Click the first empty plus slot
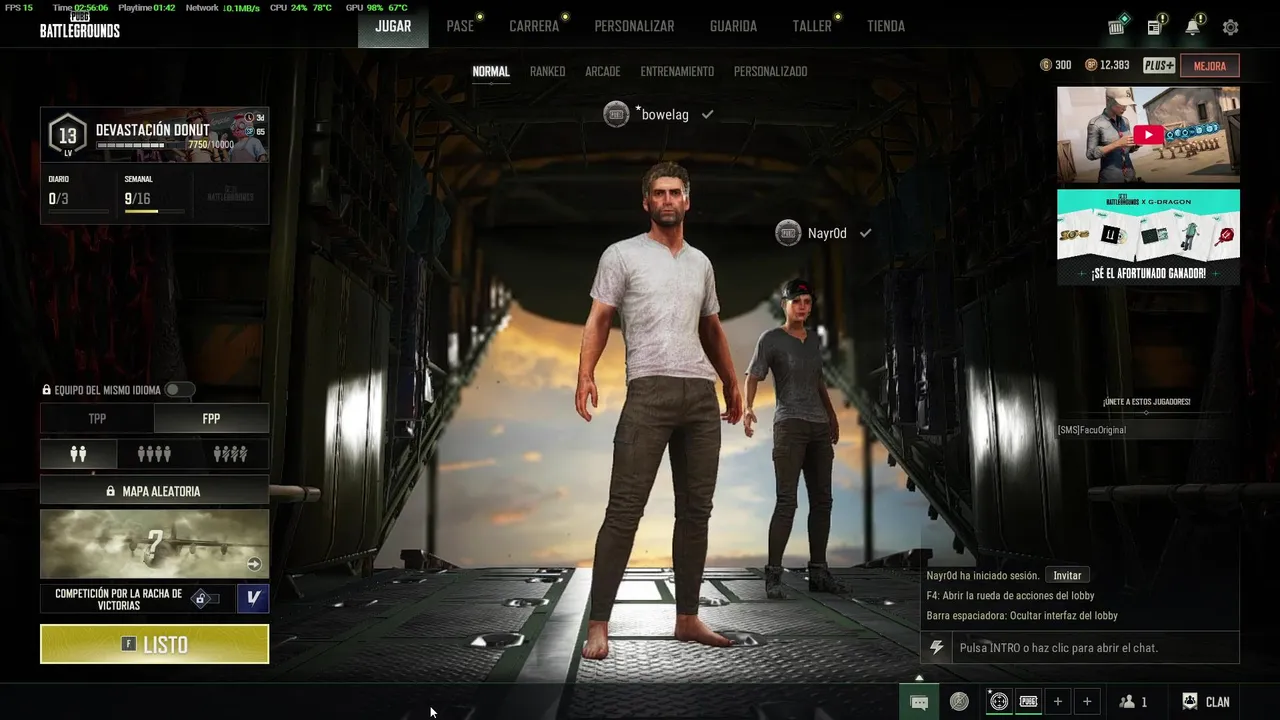 click(1058, 702)
